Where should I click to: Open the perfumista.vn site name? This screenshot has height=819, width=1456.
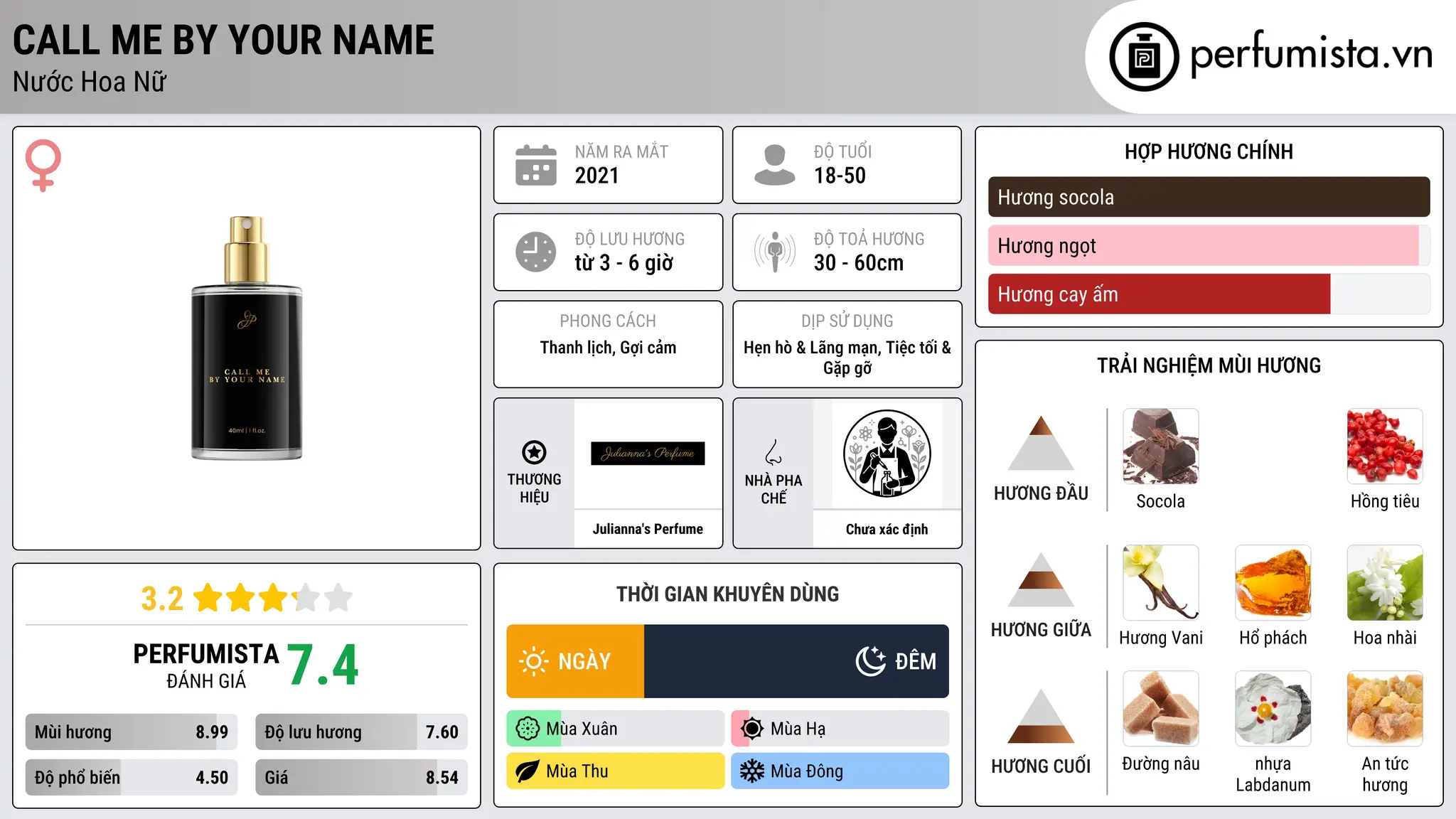[1311, 54]
